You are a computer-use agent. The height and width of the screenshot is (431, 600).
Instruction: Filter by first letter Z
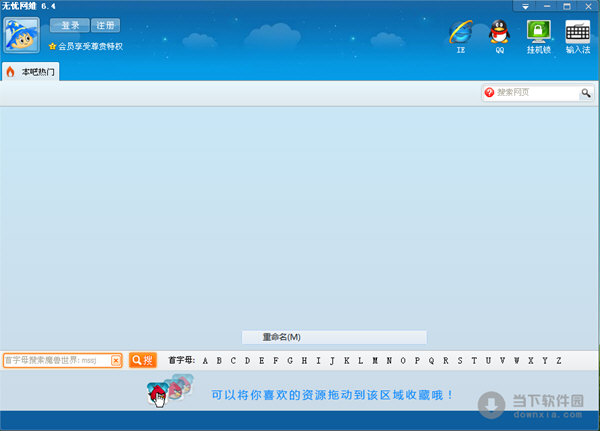[559, 360]
